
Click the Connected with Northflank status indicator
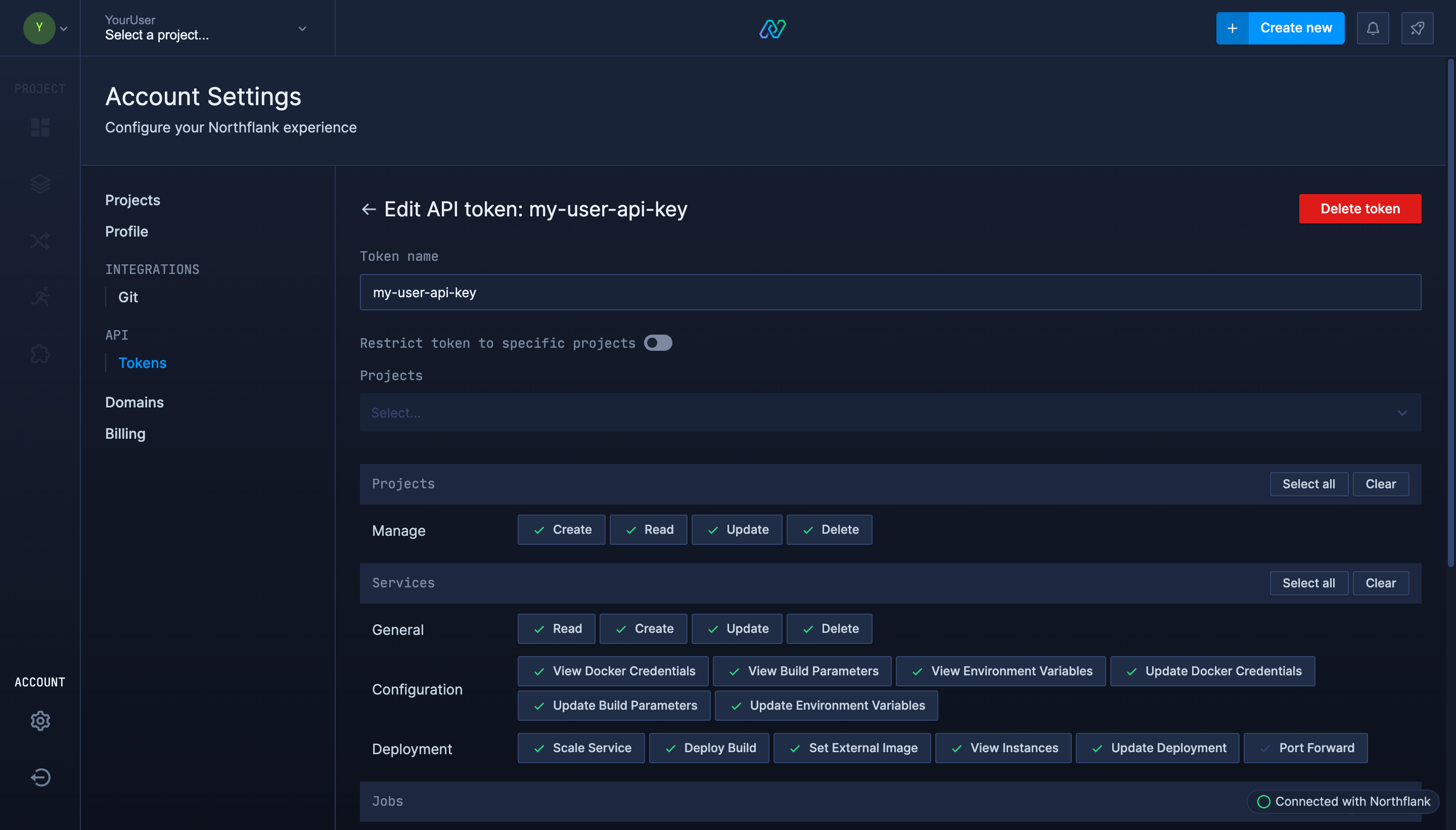[1343, 801]
